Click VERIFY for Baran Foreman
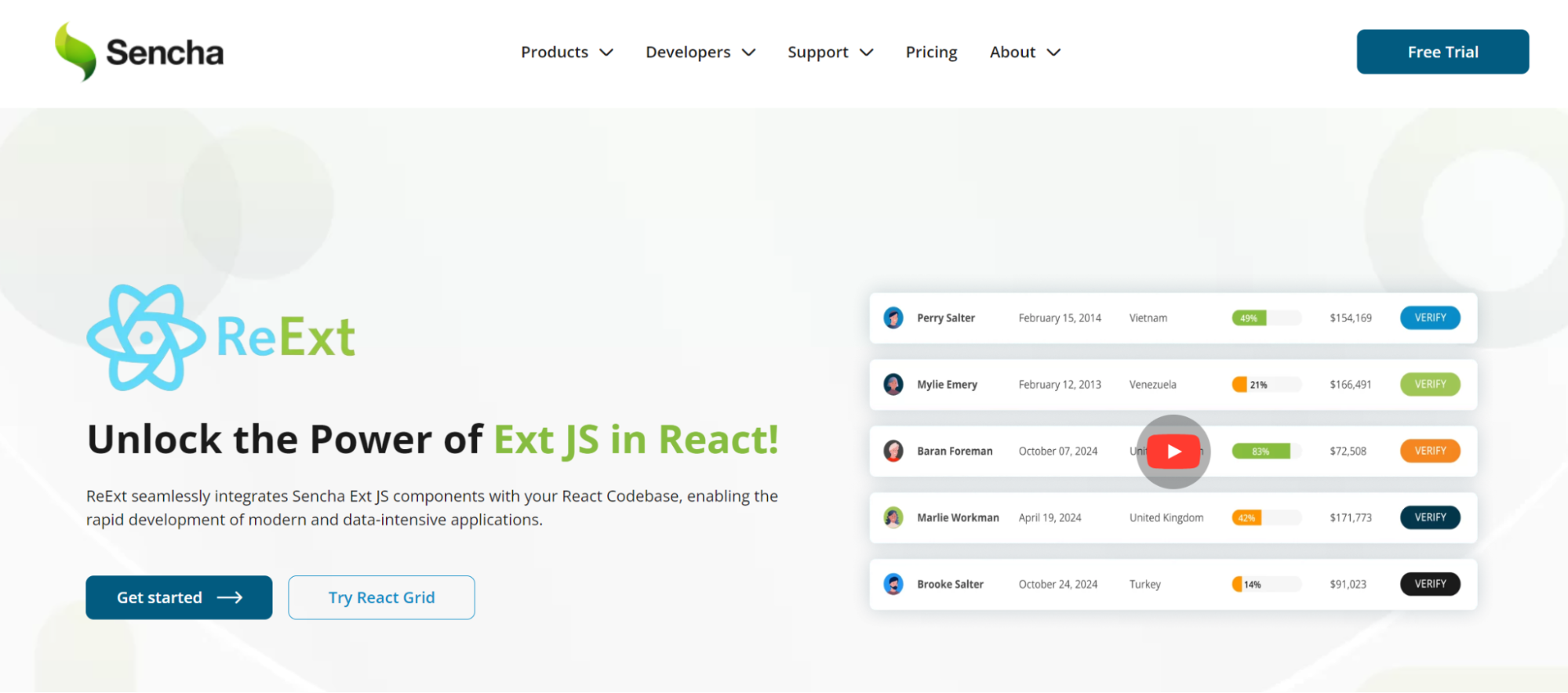Viewport: 1568px width, 693px height. coord(1430,452)
